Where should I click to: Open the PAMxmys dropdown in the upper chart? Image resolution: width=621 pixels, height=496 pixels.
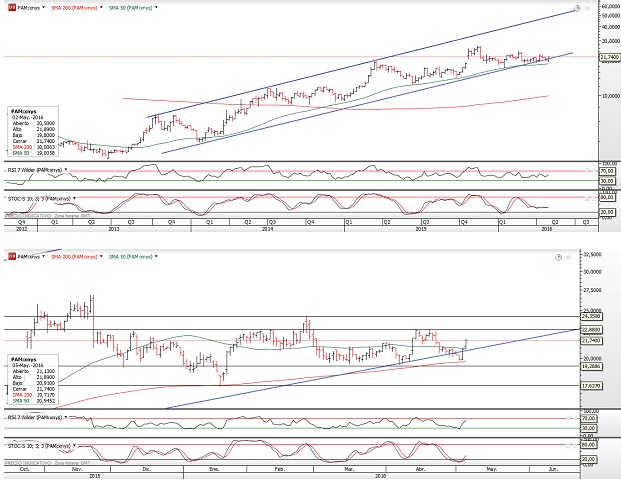43,8
